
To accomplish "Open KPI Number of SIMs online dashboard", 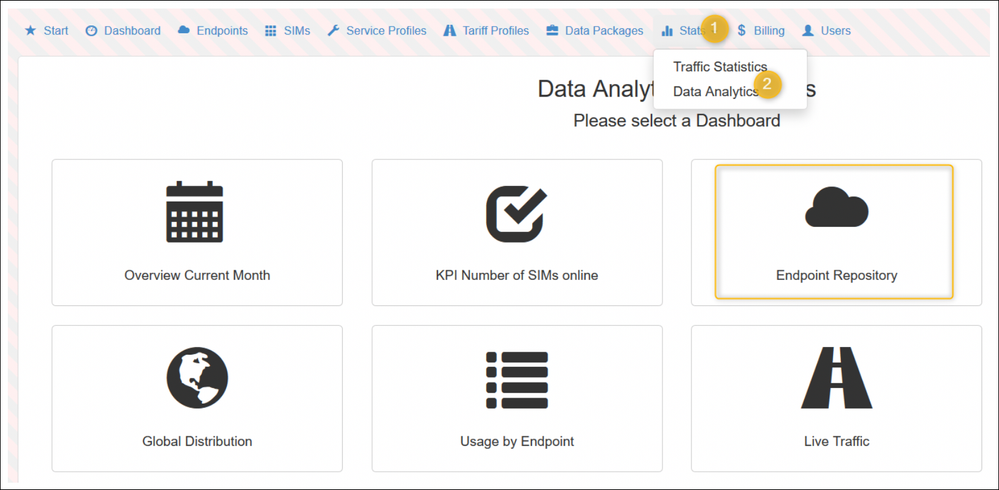I will [517, 233].
